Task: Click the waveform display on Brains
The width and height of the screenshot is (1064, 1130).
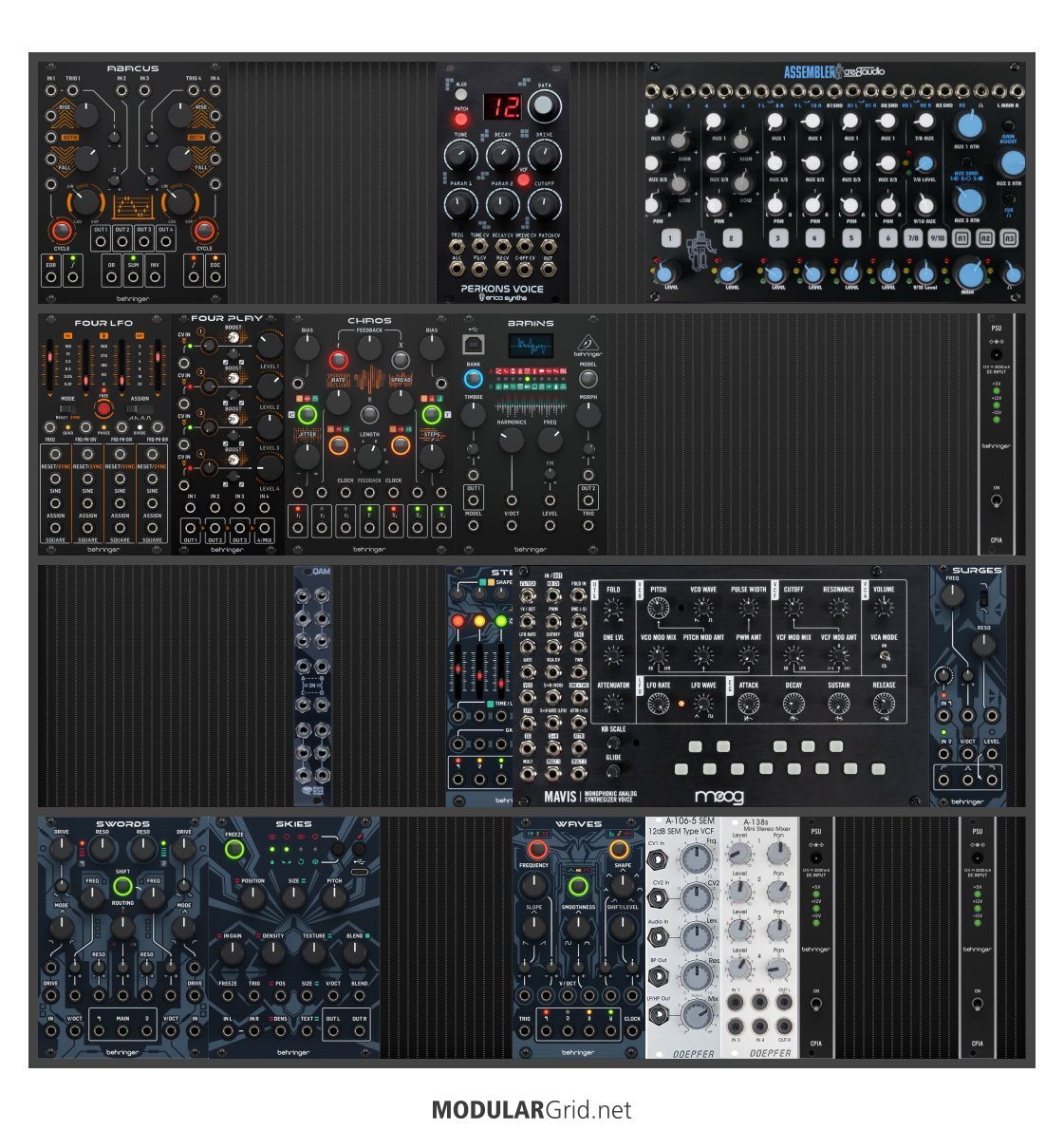Action: coord(531,346)
